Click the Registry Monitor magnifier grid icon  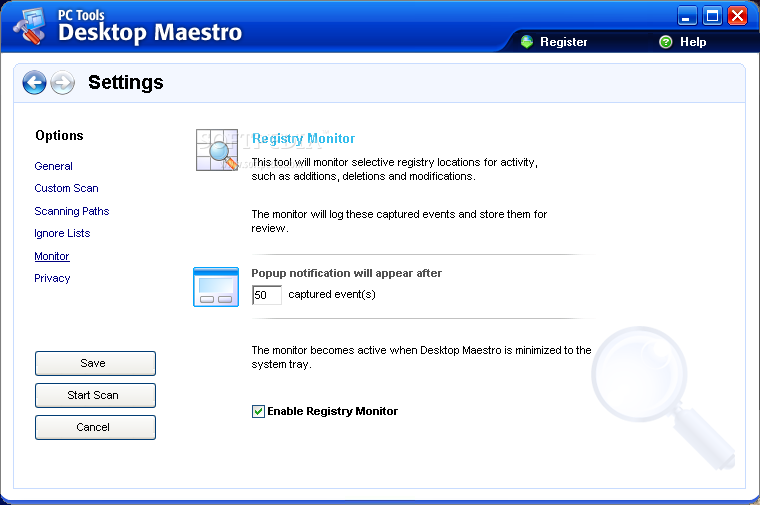point(217,150)
